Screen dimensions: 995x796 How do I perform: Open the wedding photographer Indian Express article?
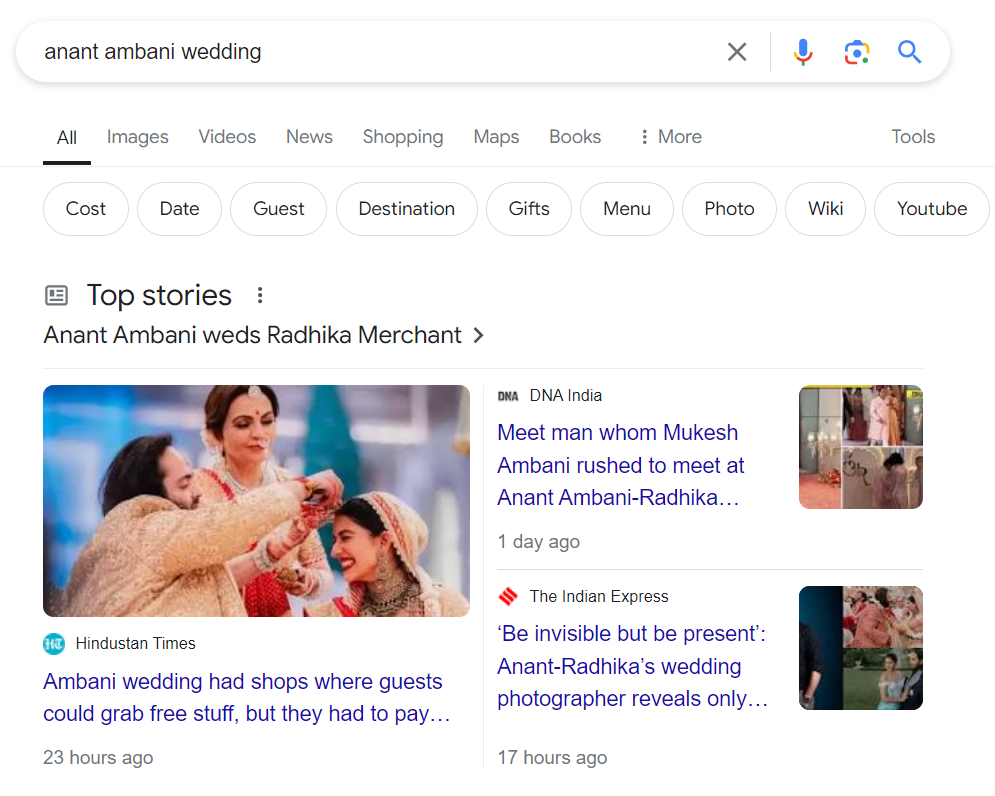632,666
